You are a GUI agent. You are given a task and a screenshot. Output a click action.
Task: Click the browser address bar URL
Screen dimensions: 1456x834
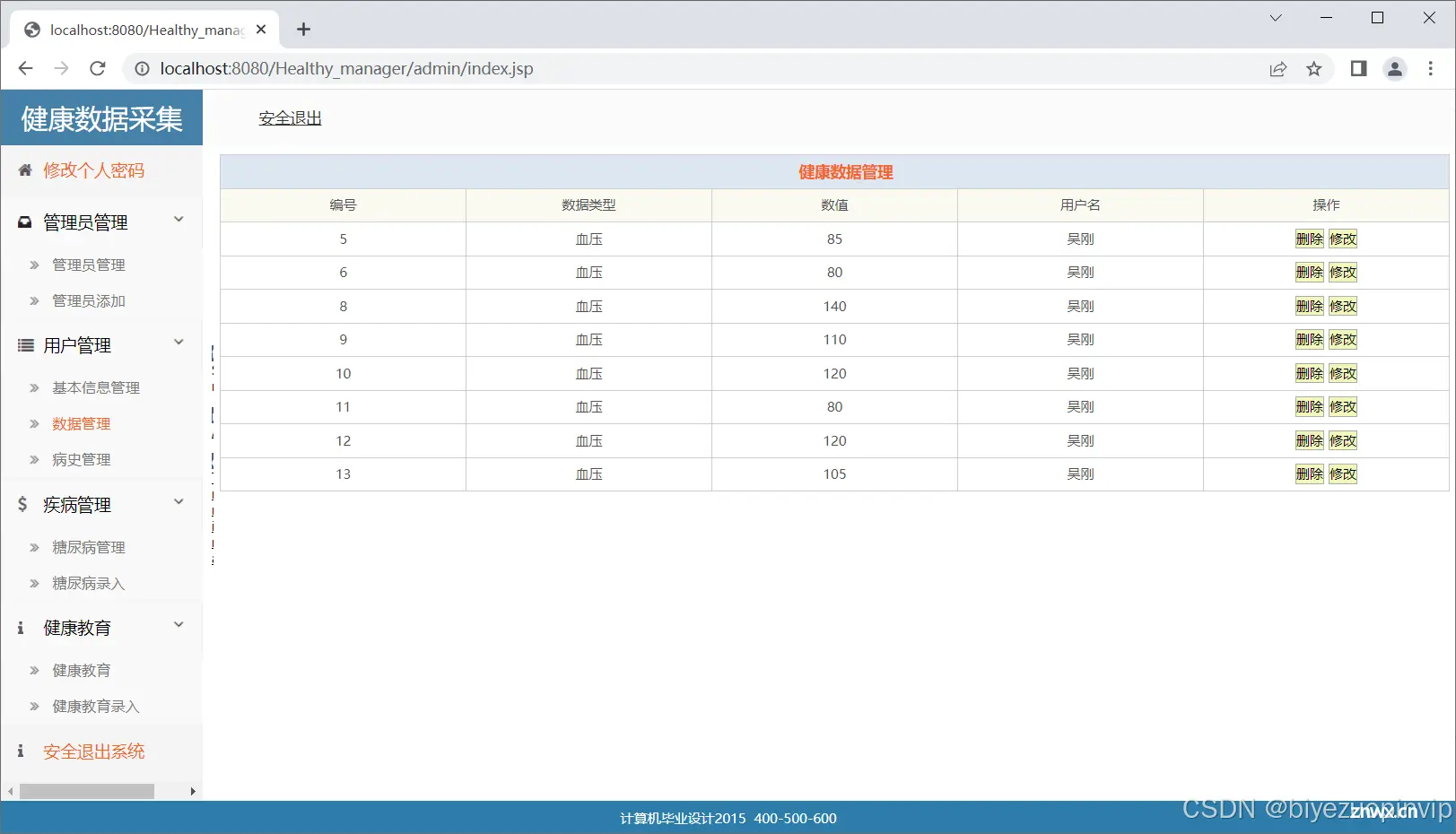pos(346,69)
